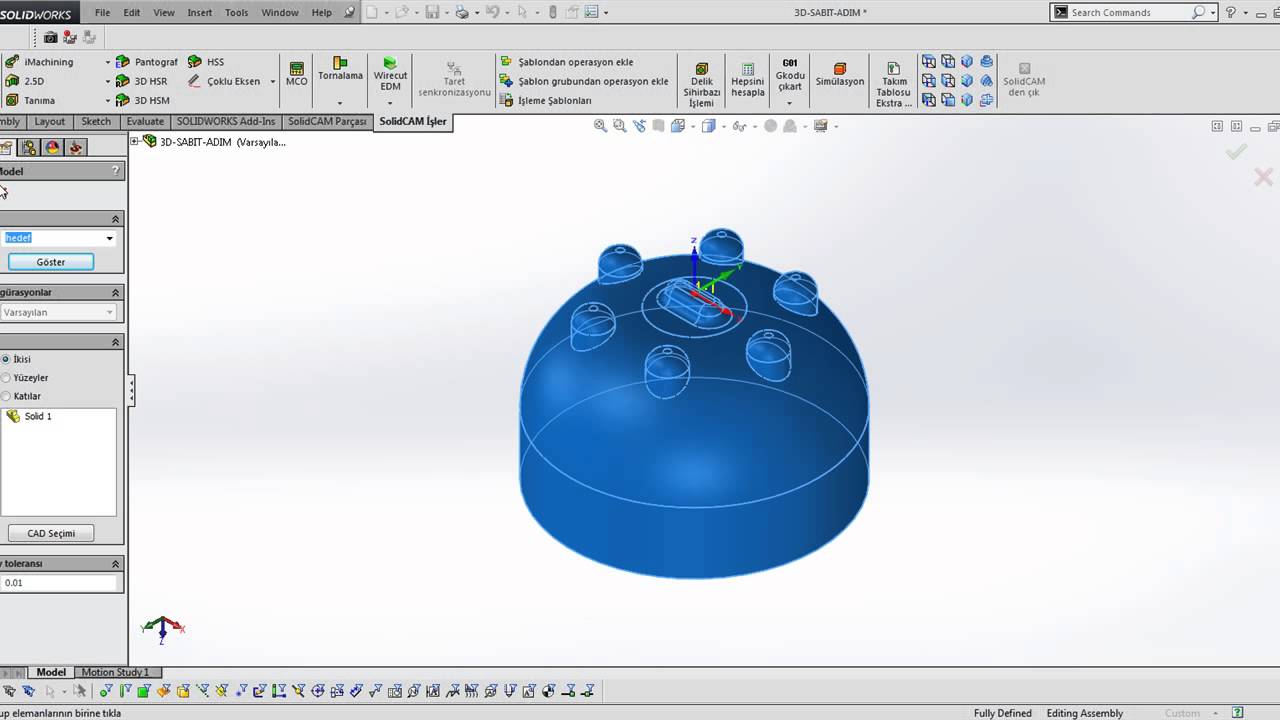
Task: Select the HSS operation
Action: (x=206, y=62)
